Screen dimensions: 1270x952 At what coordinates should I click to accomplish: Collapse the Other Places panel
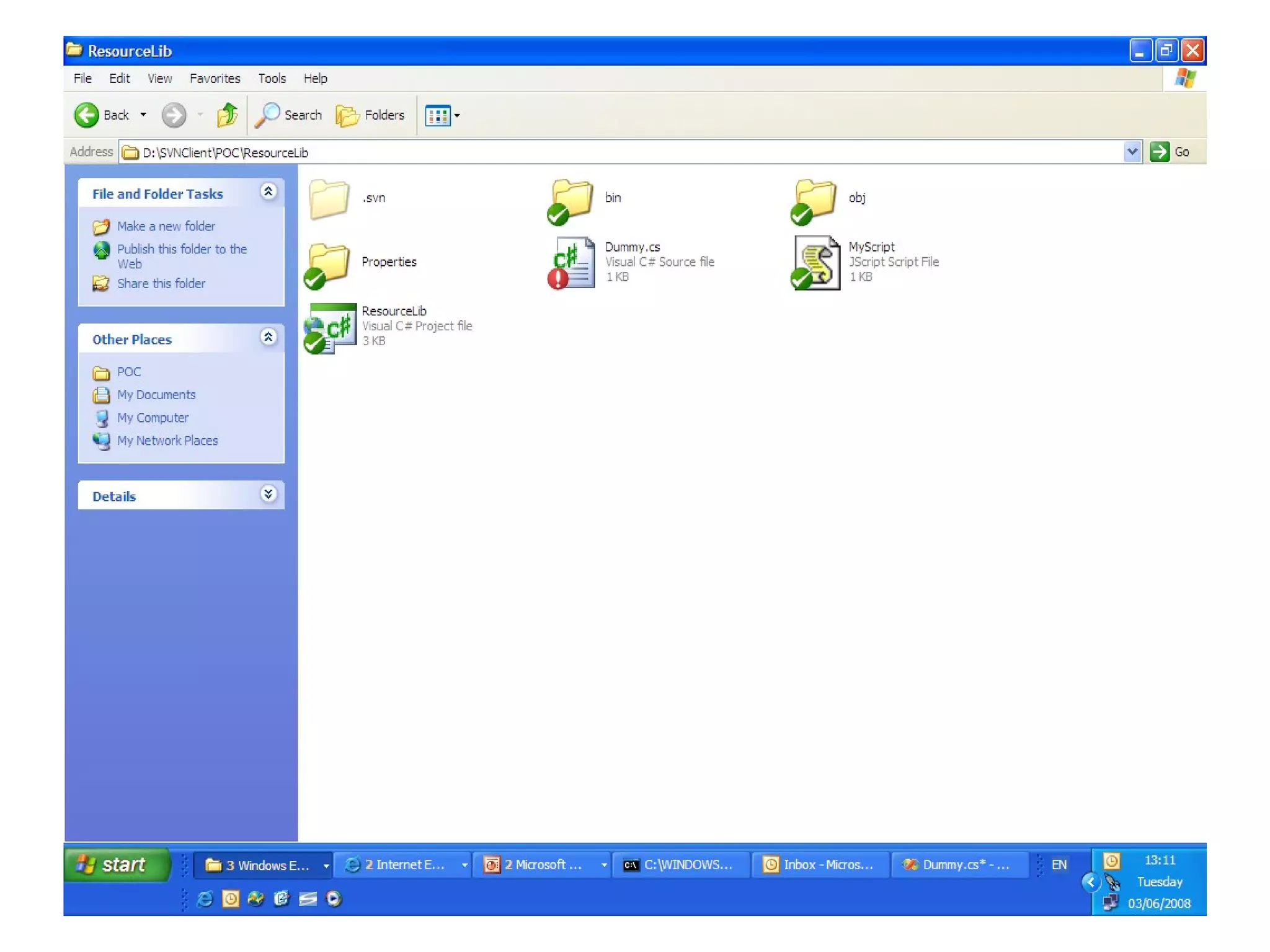(268, 337)
